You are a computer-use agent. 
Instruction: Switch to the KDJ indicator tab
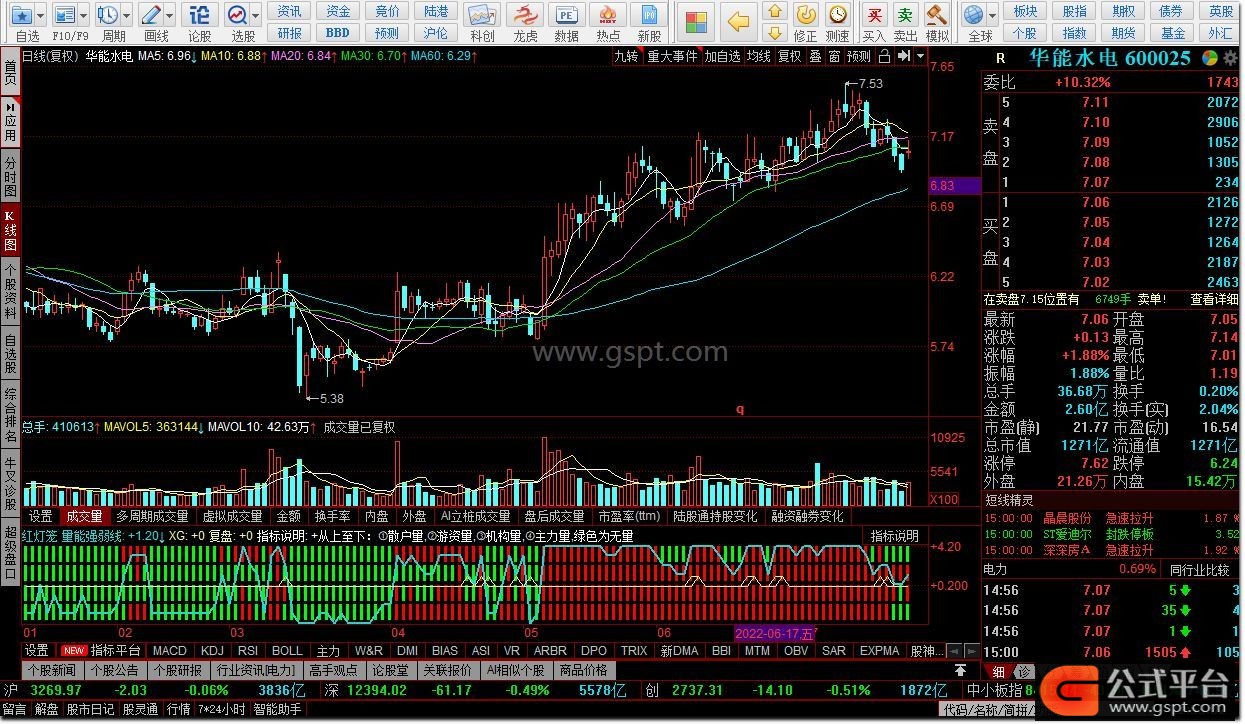point(212,651)
